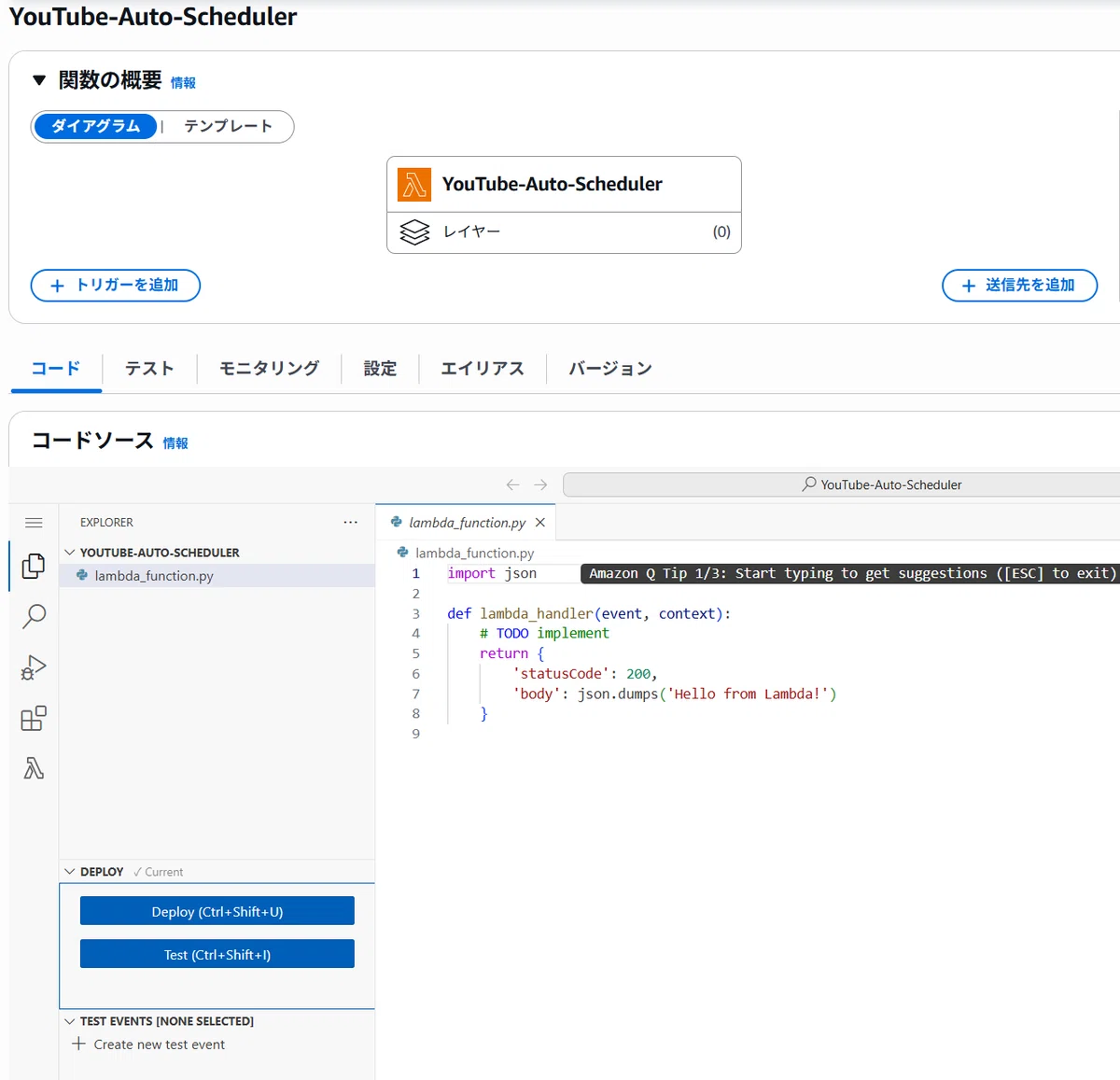Viewport: 1120px width, 1080px height.
Task: Click the 'statusCode': 200 line
Action: coord(585,673)
